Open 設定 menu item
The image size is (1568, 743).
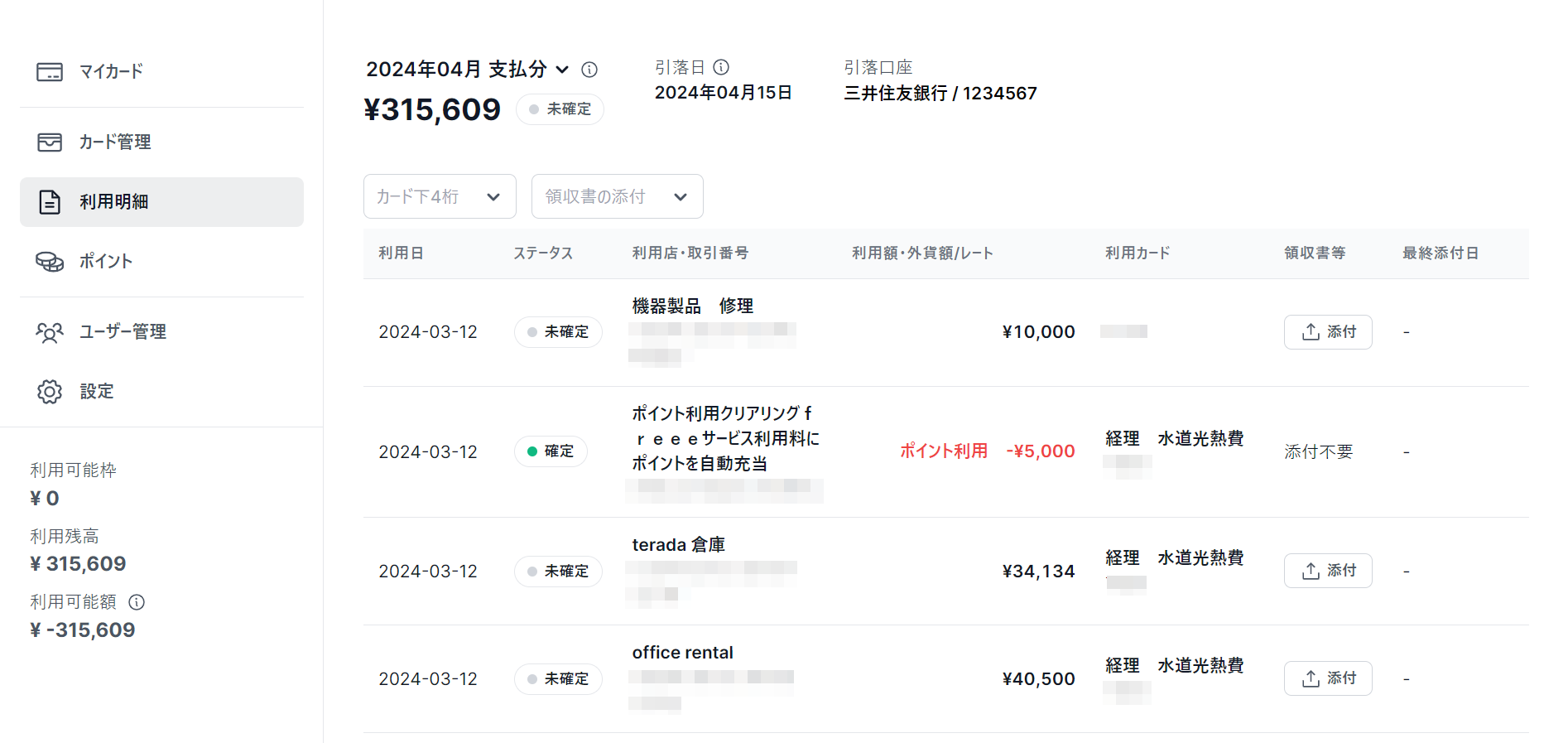click(161, 392)
